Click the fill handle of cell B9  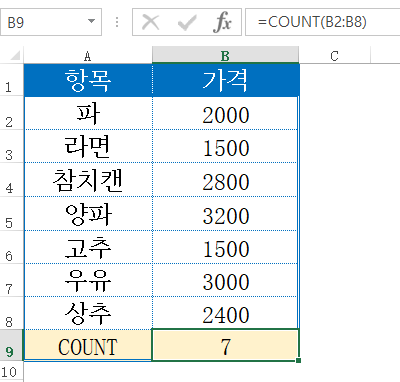298,360
